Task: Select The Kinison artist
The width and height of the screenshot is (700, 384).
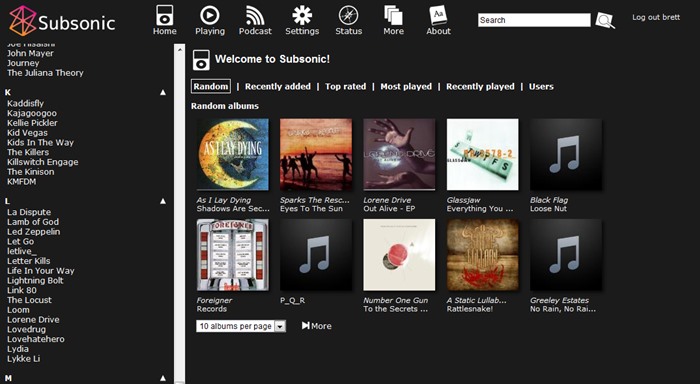Action: [x=30, y=172]
